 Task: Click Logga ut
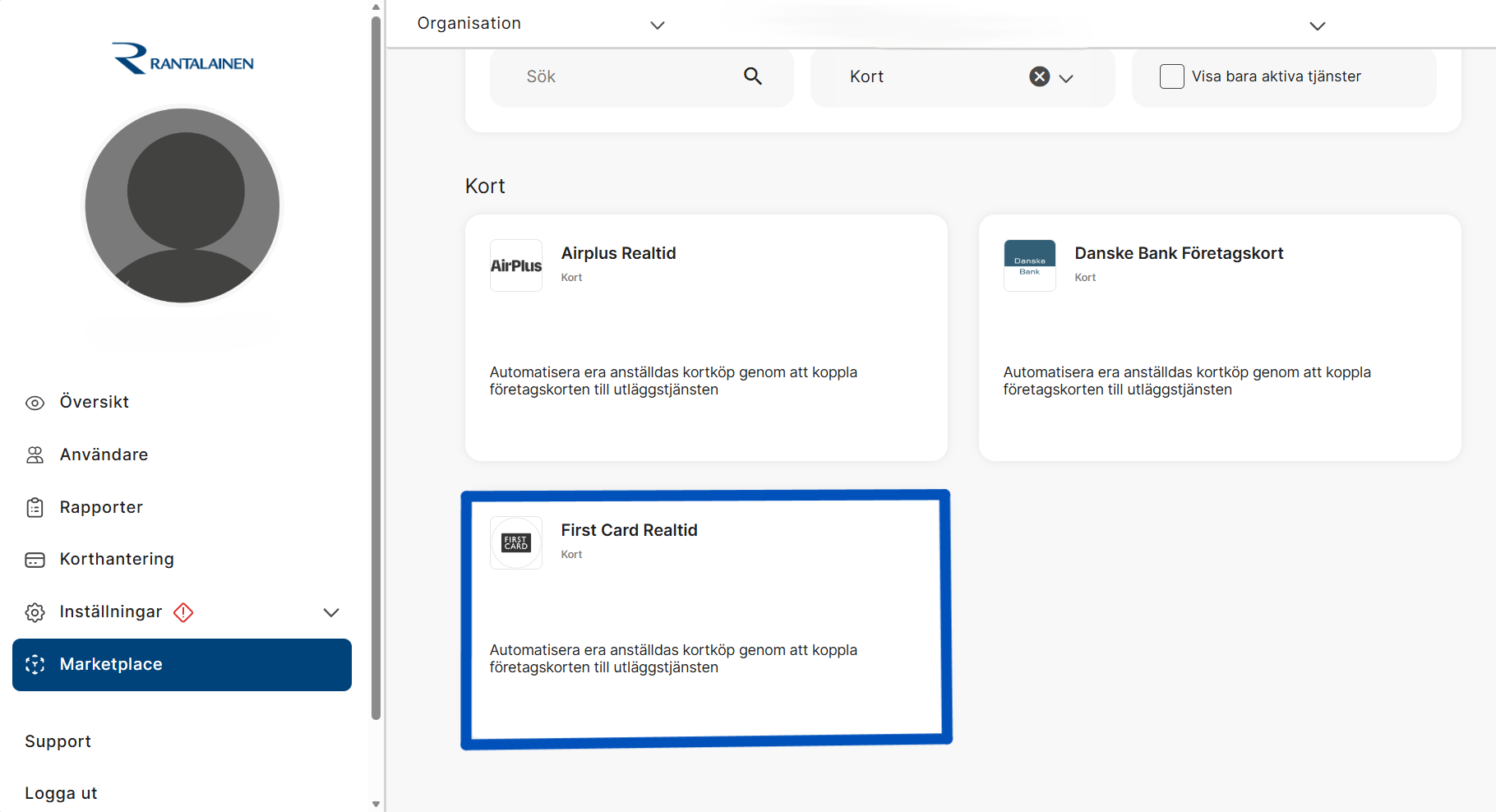(x=61, y=793)
